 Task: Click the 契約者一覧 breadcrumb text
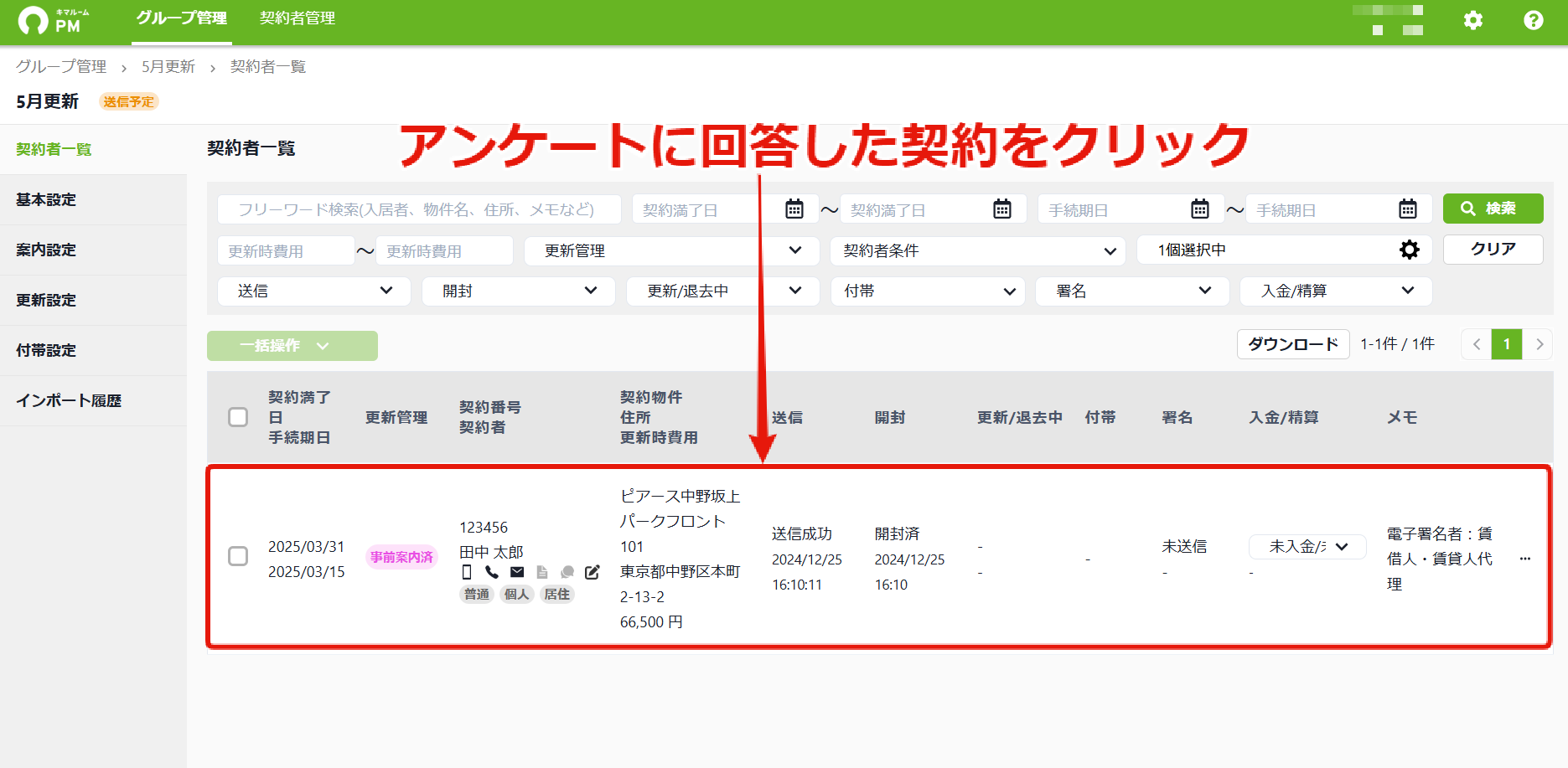268,66
